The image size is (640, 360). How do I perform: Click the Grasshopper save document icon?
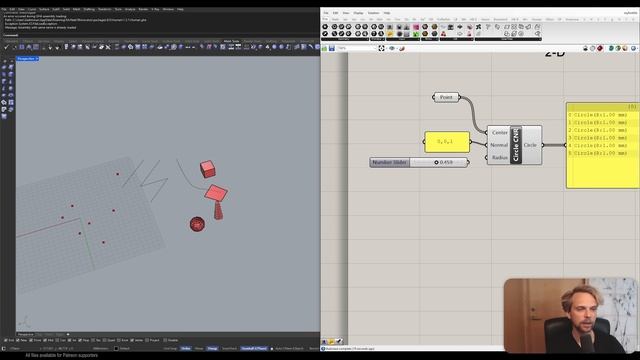coord(332,49)
